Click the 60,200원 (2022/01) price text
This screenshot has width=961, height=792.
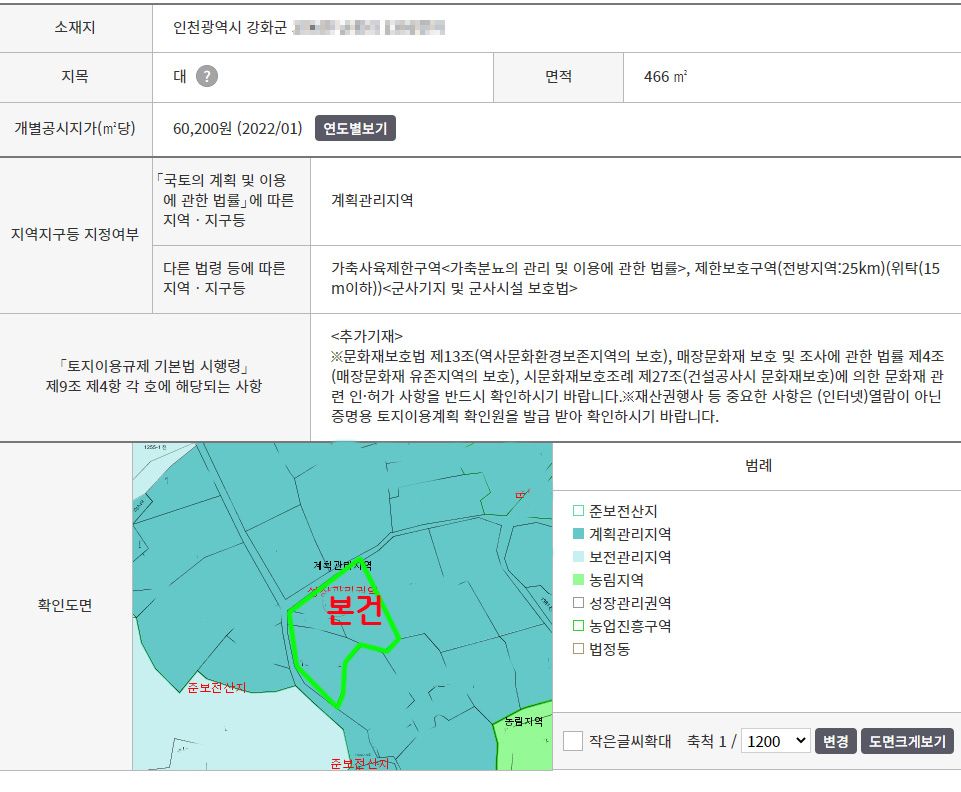tap(237, 129)
